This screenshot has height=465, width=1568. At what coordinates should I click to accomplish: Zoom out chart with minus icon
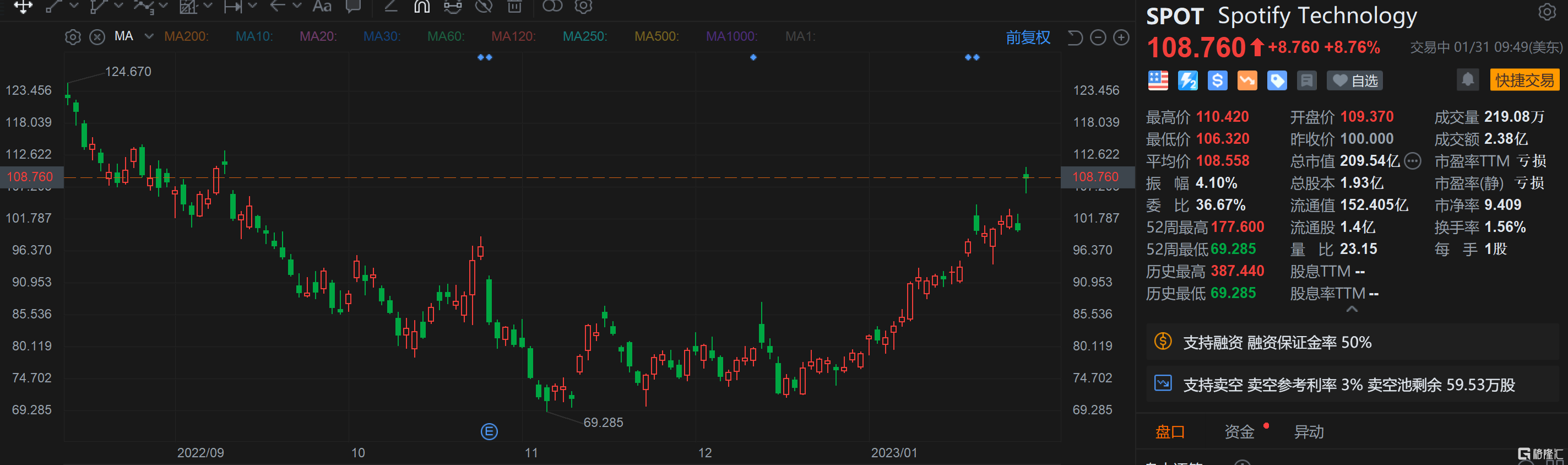pyautogui.click(x=1098, y=37)
